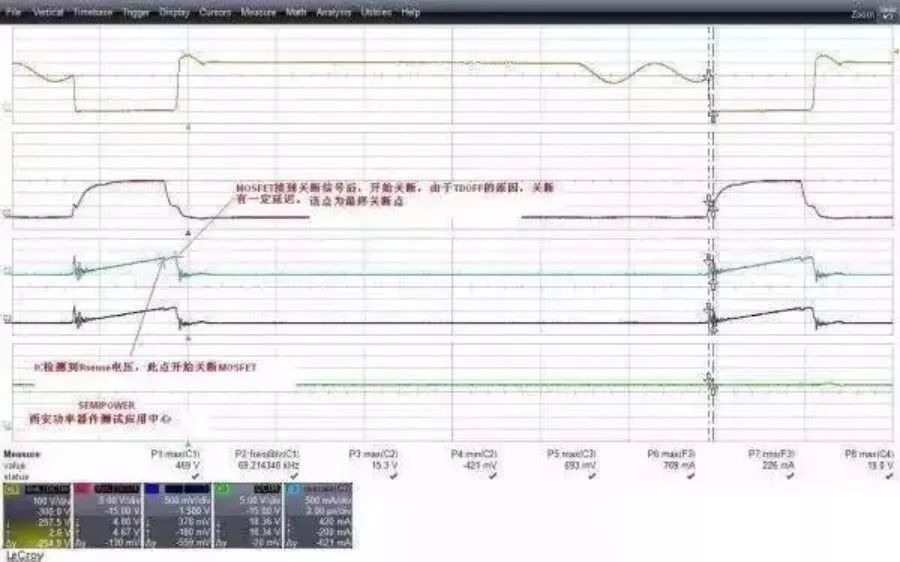The height and width of the screenshot is (562, 900).
Task: Open the Vertical menu
Action: (48, 13)
